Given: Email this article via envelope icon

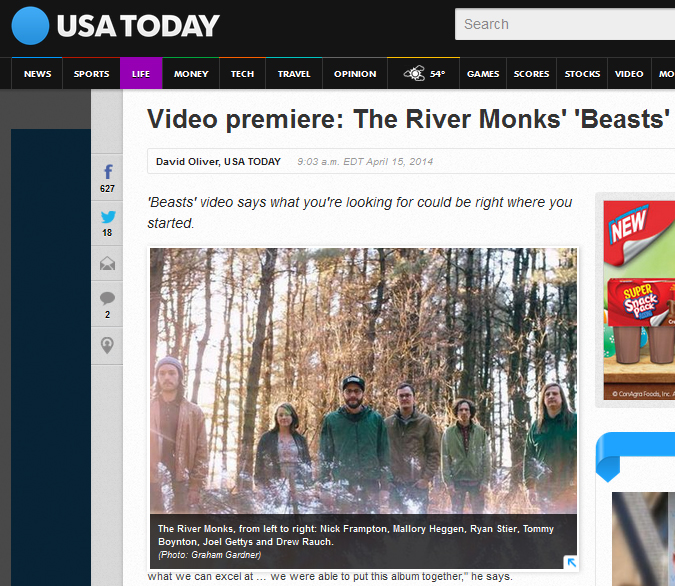Looking at the screenshot, I should pos(107,263).
